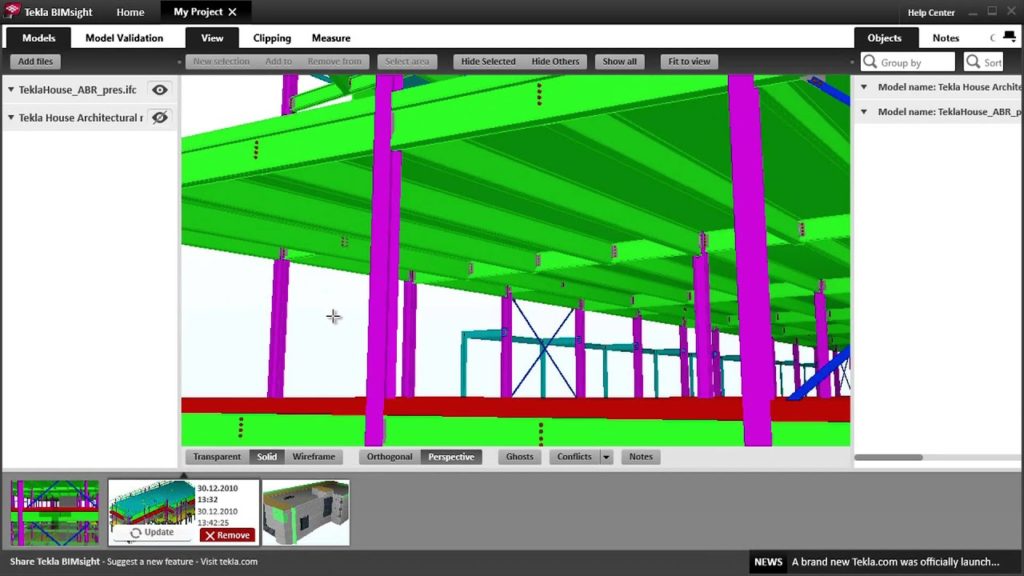Click Hide Others

pos(555,61)
